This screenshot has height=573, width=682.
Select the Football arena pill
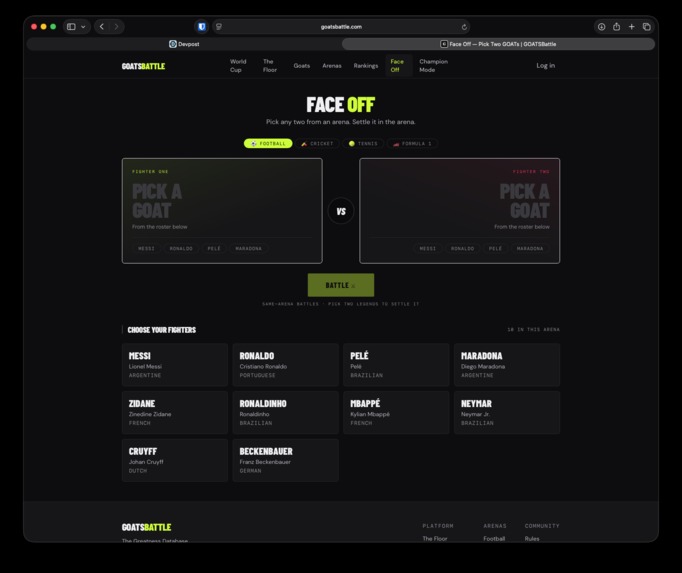pyautogui.click(x=268, y=144)
